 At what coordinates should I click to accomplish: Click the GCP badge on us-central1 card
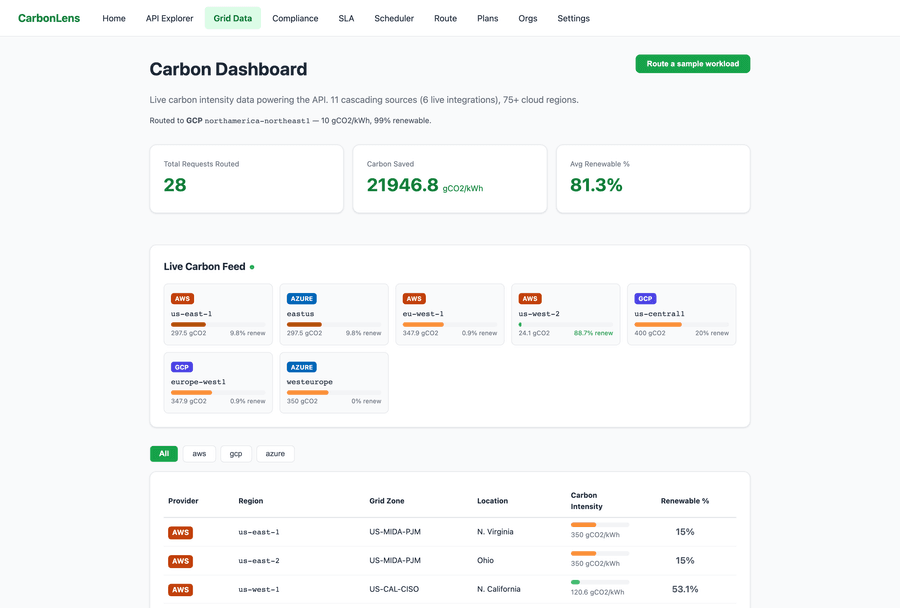(x=645, y=299)
